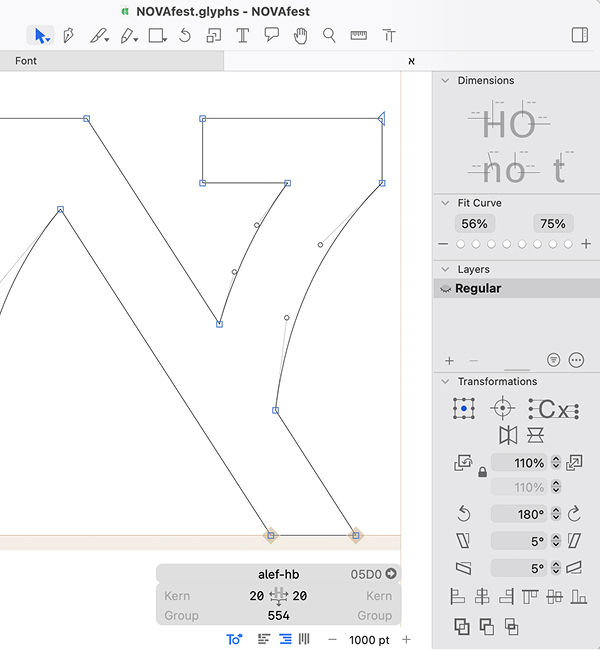Select the Primitives rectangle tool
The image size is (600, 650).
[x=158, y=36]
